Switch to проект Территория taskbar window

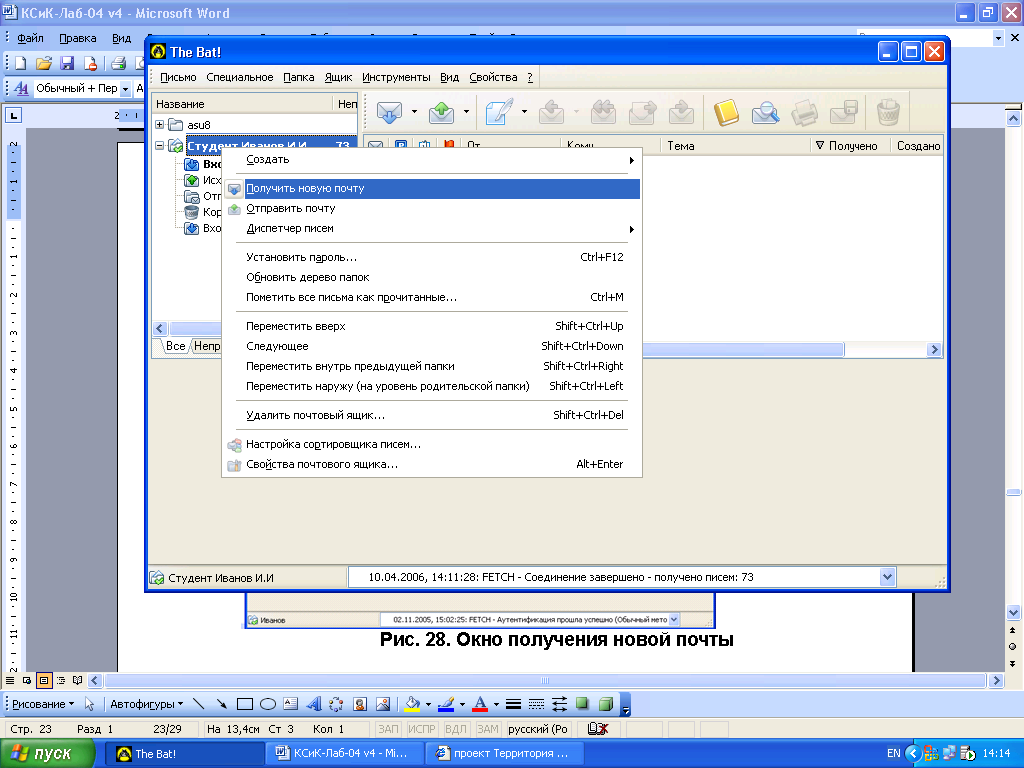coord(505,754)
